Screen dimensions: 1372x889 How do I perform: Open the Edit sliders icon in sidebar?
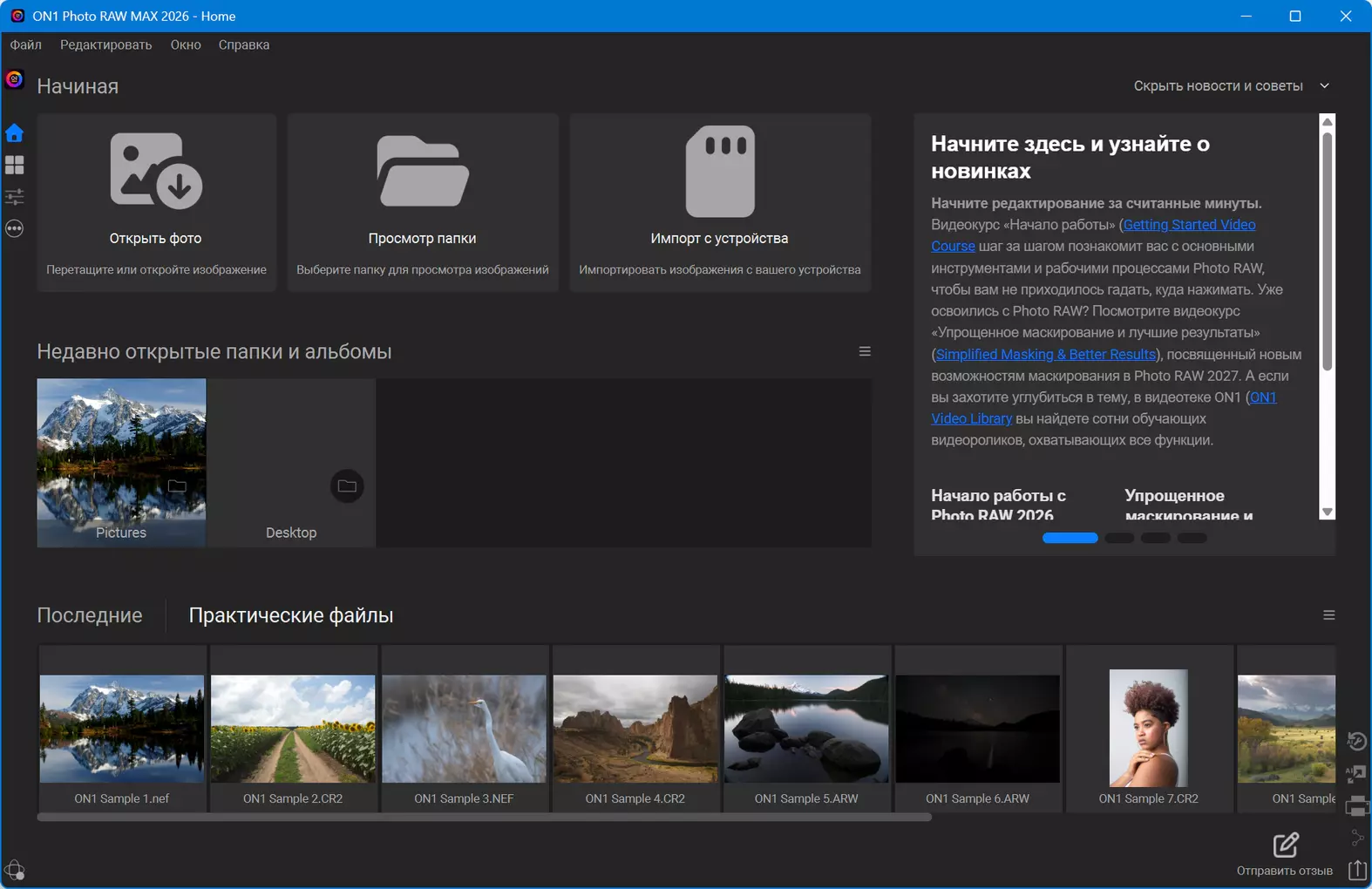(15, 197)
